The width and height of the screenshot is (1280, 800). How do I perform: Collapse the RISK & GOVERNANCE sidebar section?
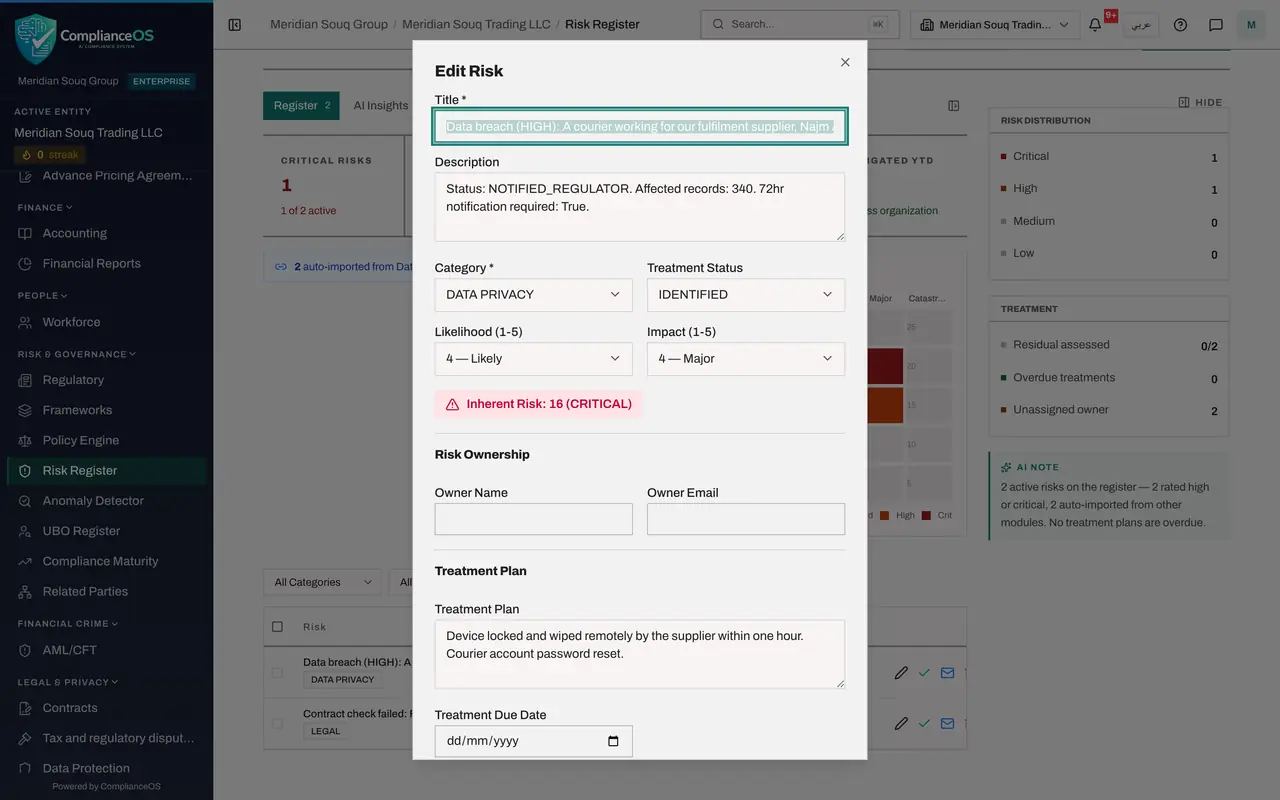point(75,354)
